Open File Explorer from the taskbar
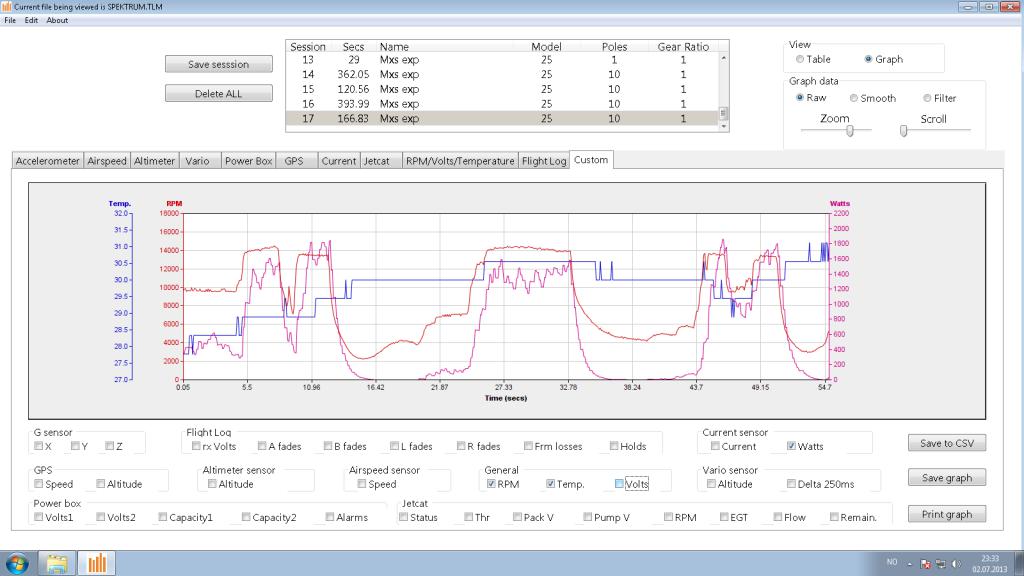The width and height of the screenshot is (1024, 576). coord(58,563)
